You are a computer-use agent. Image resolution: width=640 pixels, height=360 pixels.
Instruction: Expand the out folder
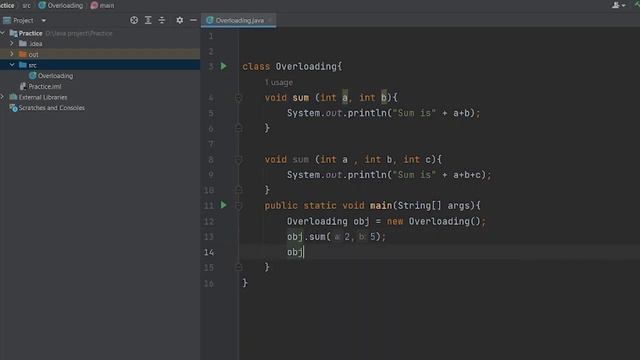pos(11,54)
